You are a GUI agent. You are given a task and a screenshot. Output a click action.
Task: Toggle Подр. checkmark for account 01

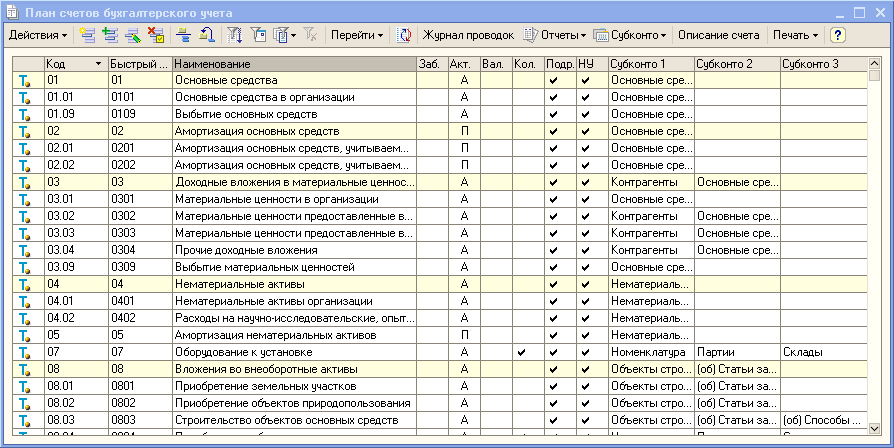coord(553,79)
